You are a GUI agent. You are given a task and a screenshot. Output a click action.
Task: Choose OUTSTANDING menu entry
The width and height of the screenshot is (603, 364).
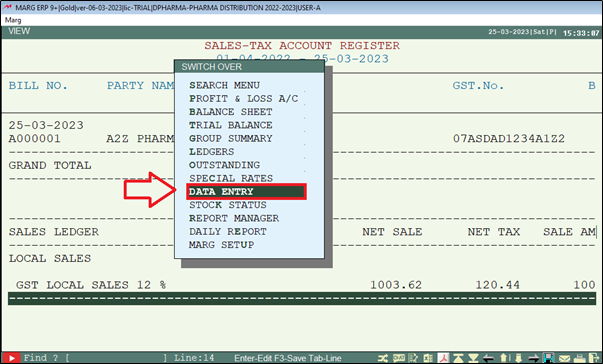[224, 165]
